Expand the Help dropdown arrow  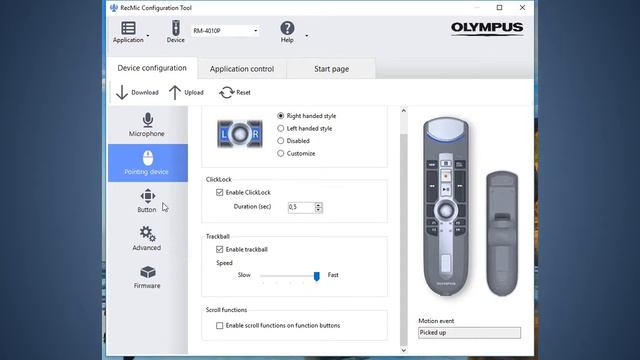307,36
